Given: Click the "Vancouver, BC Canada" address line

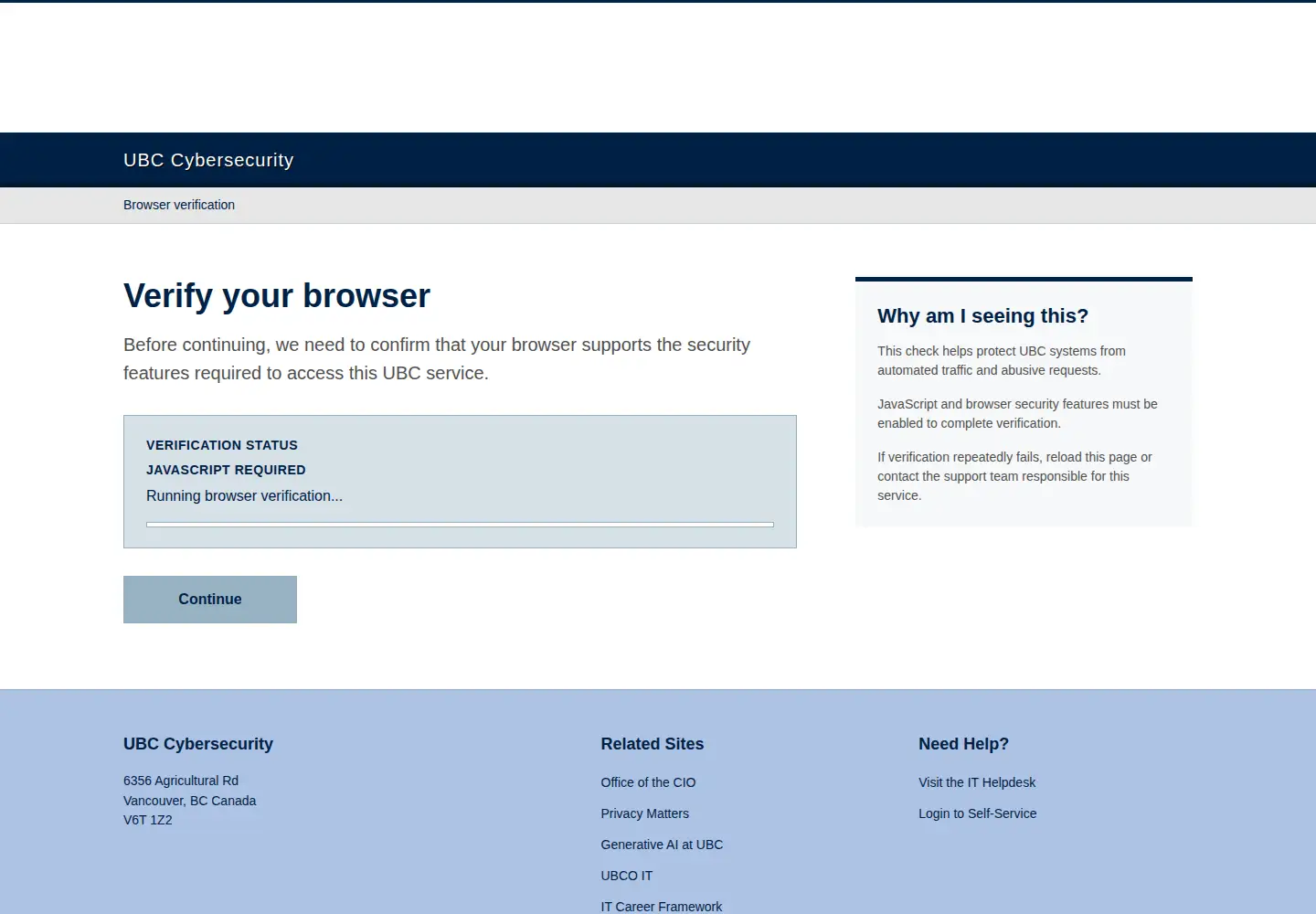Looking at the screenshot, I should pos(190,801).
